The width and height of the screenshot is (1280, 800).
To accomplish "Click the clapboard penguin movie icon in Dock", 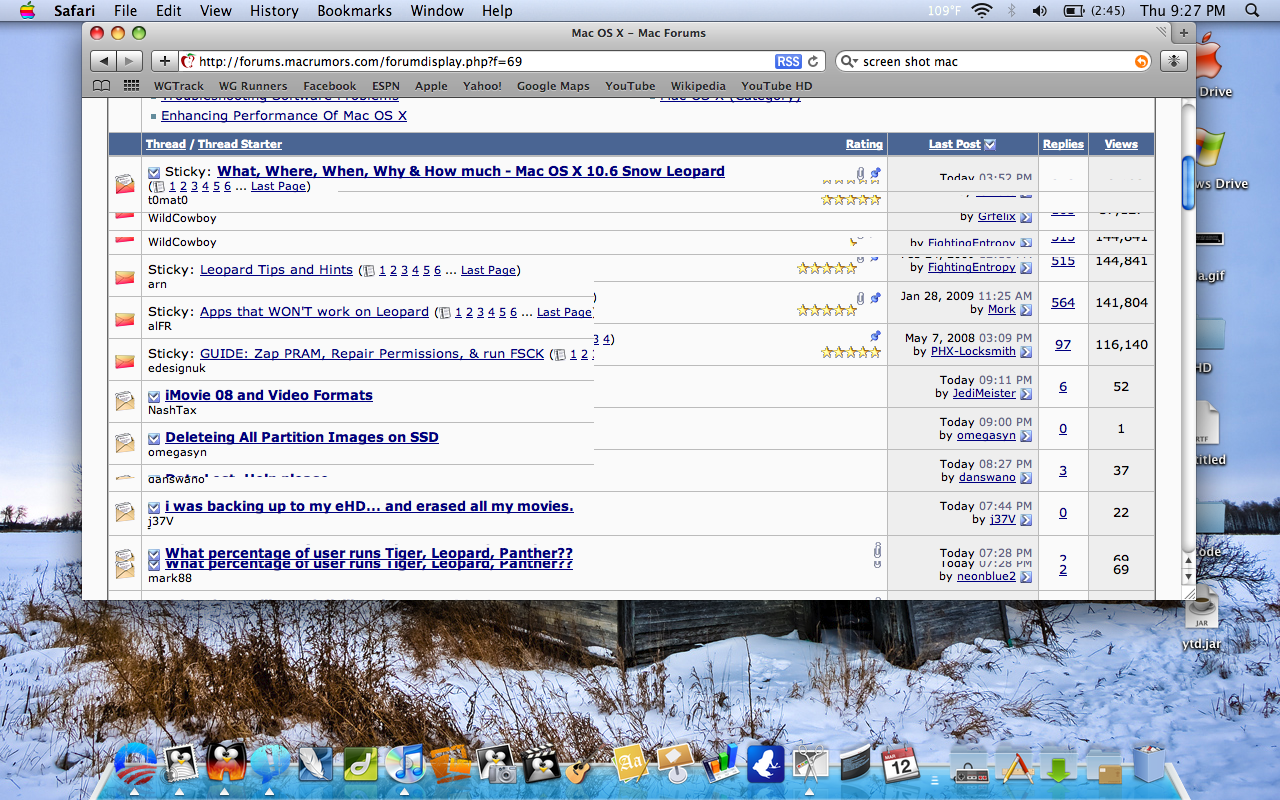I will 541,765.
